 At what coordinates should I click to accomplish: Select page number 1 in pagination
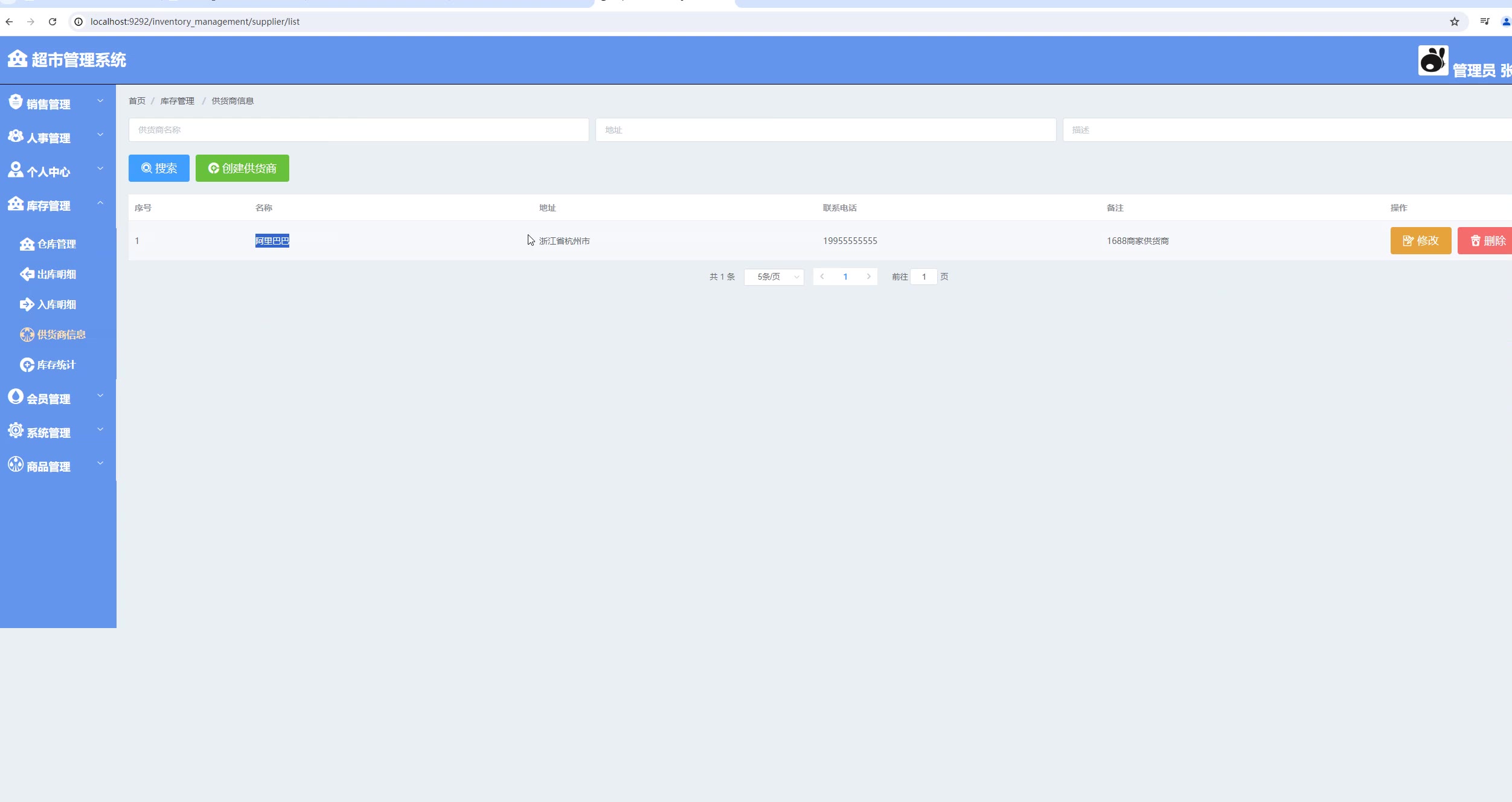coord(845,277)
